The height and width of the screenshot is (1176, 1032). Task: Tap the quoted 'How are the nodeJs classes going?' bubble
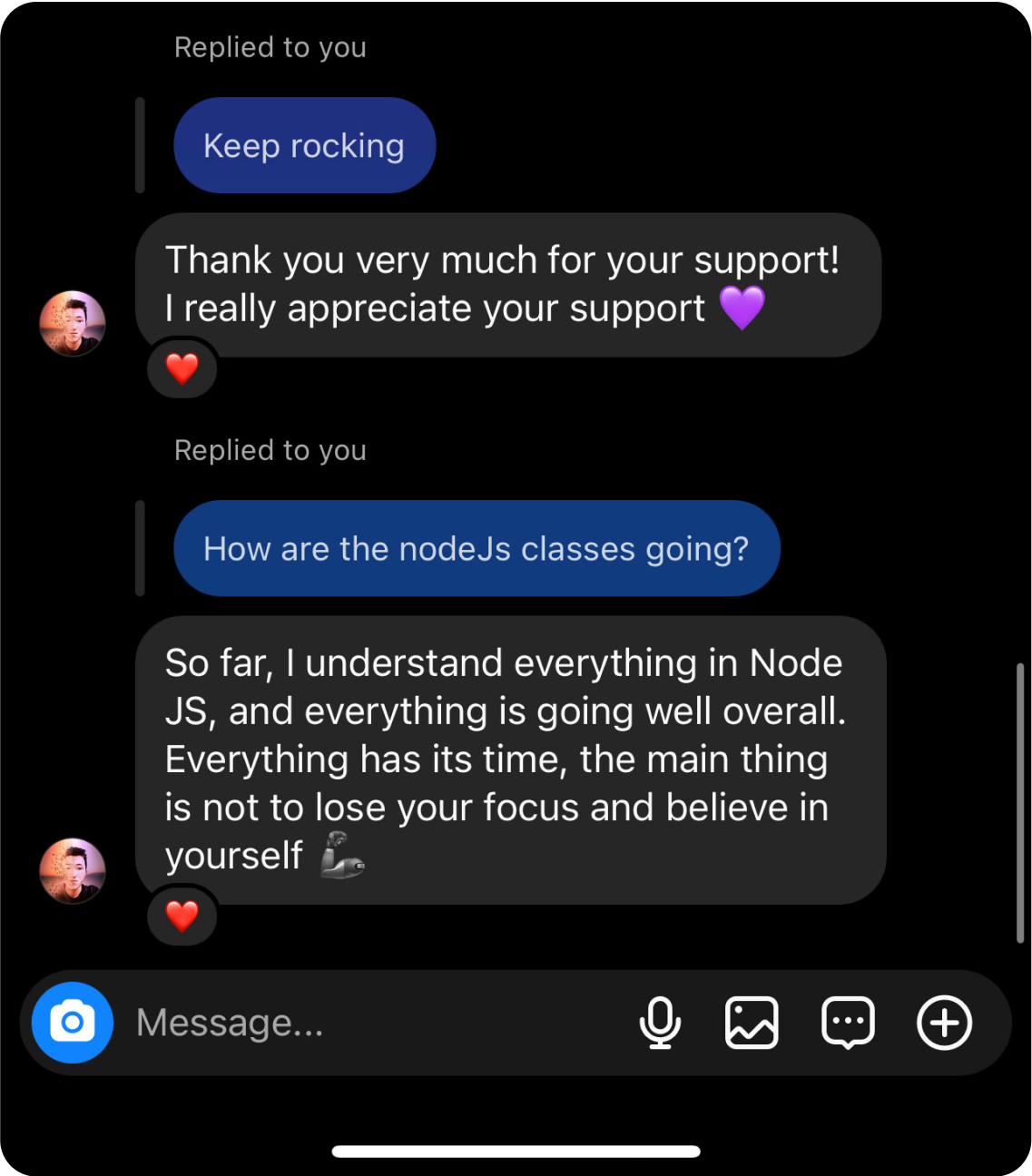pyautogui.click(x=477, y=548)
